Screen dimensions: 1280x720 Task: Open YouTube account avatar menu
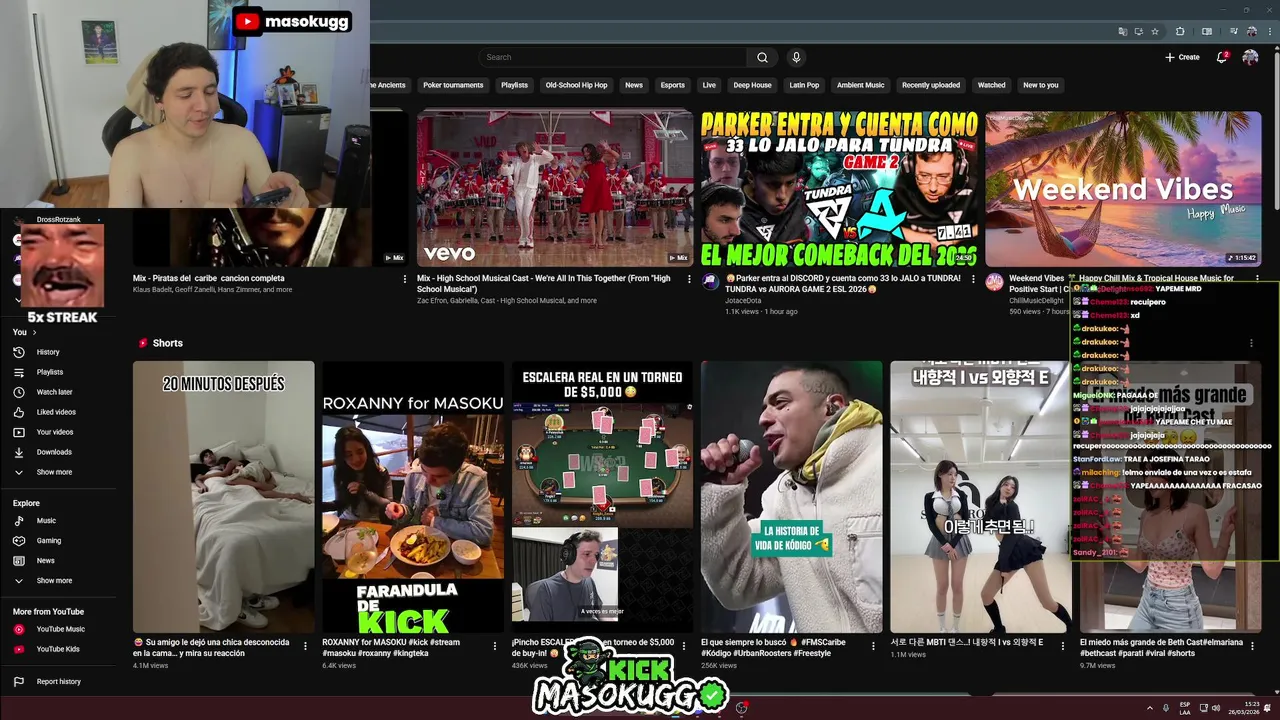coord(1250,57)
